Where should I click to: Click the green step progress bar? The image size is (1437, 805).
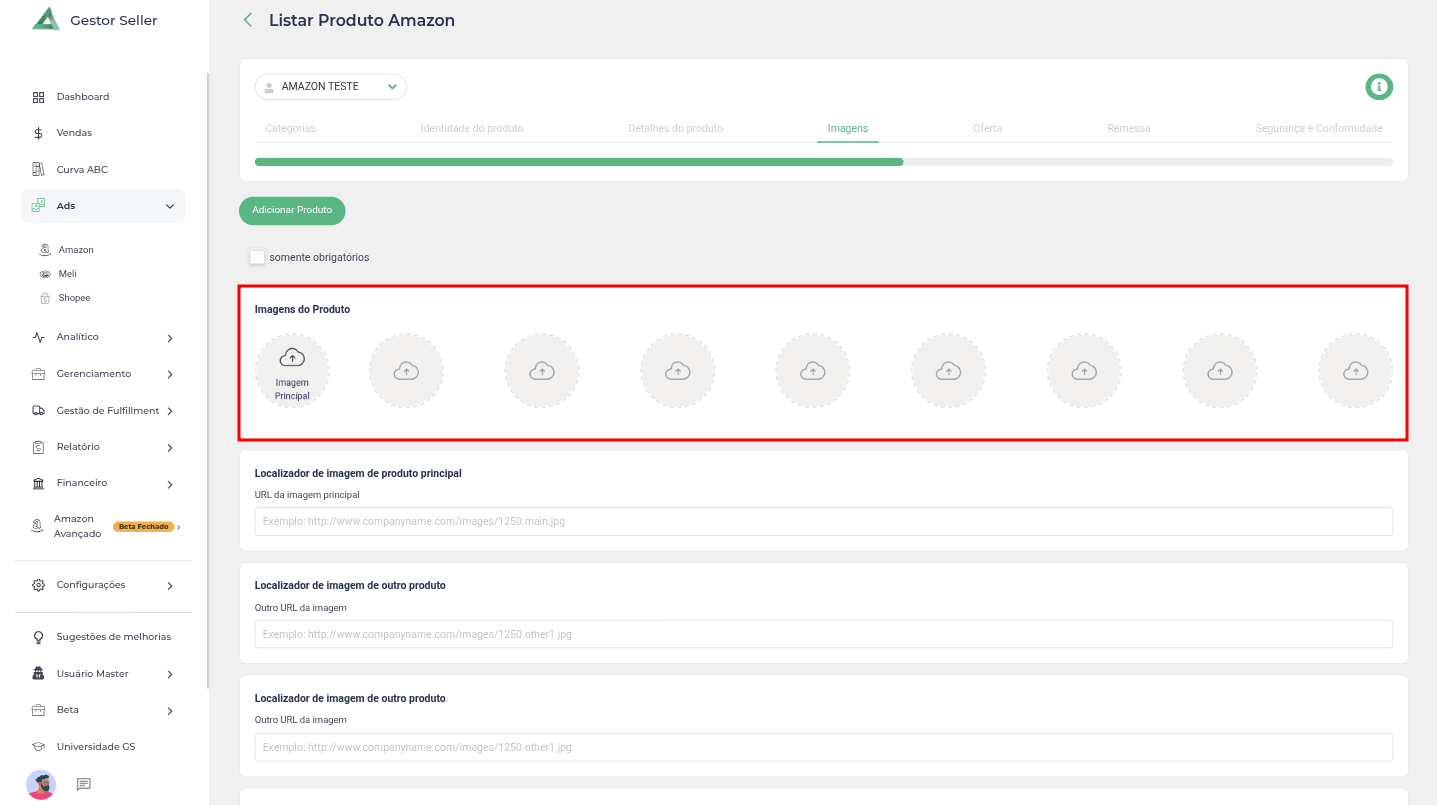(x=580, y=161)
